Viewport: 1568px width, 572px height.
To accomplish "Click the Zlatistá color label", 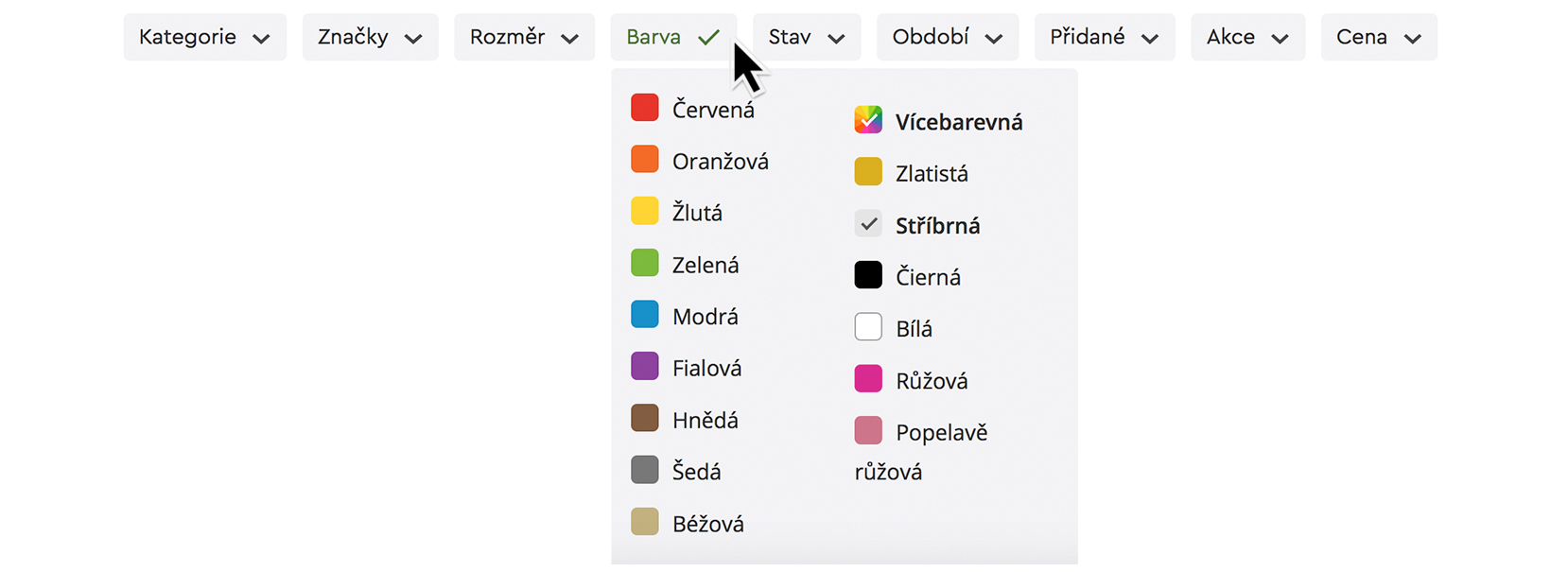I will (x=932, y=174).
